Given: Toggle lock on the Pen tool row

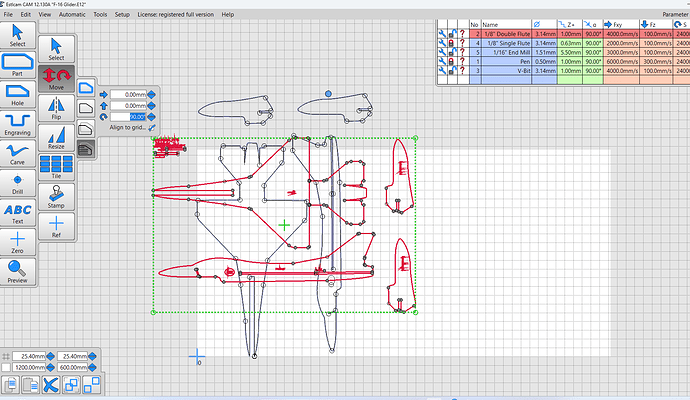Looking at the screenshot, I should (452, 61).
